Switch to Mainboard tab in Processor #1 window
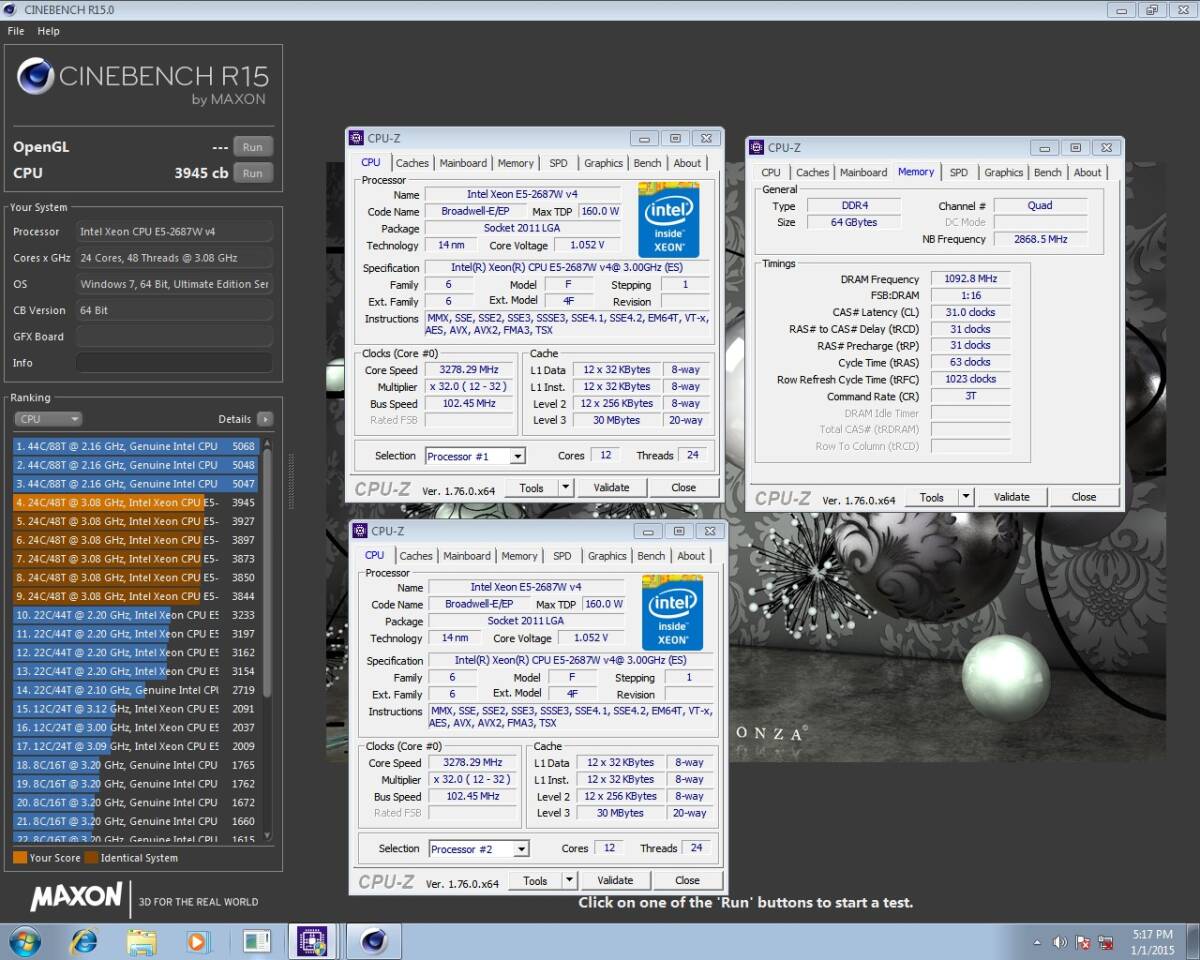Viewport: 1200px width, 960px height. tap(463, 163)
